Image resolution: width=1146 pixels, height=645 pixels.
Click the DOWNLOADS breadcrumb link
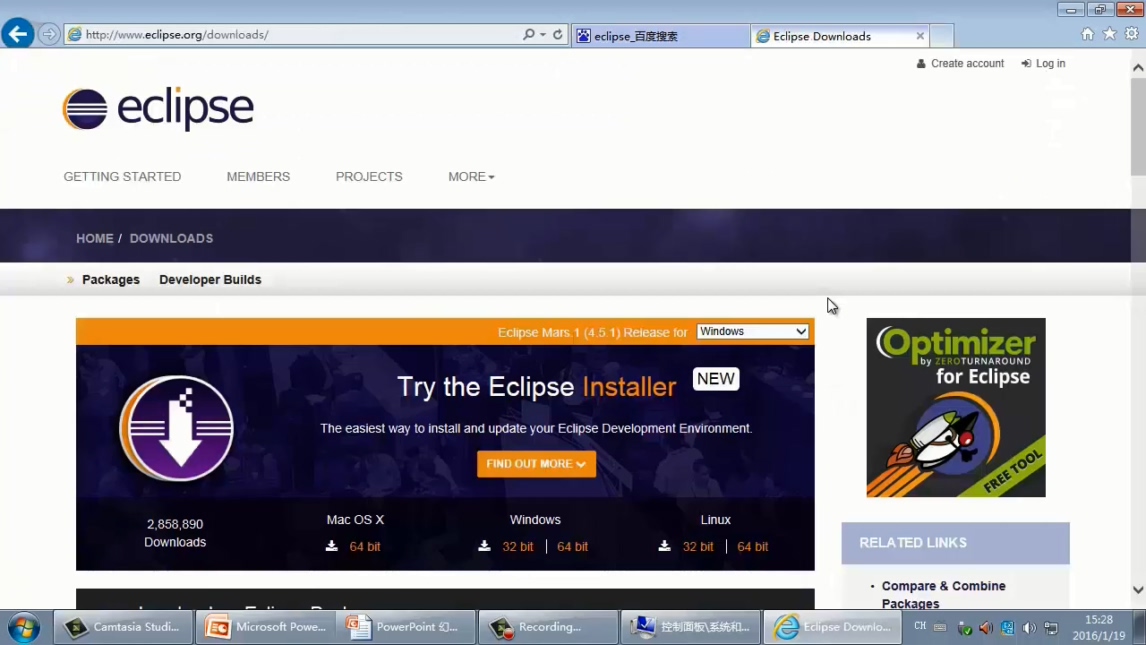172,239
